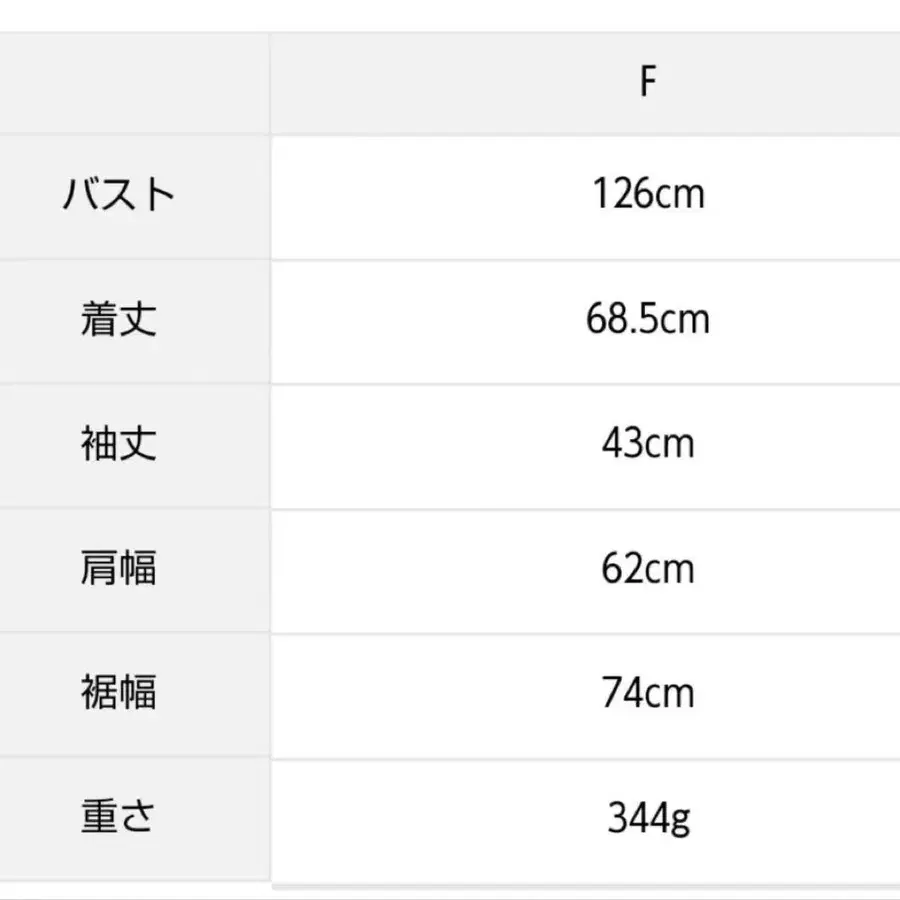Click the 344g weight value
900x900 pixels.
tap(648, 818)
